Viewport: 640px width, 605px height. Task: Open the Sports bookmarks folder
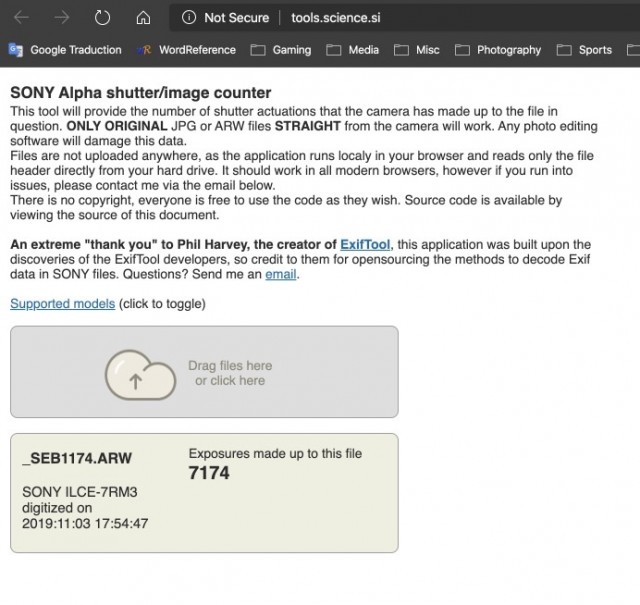click(585, 50)
